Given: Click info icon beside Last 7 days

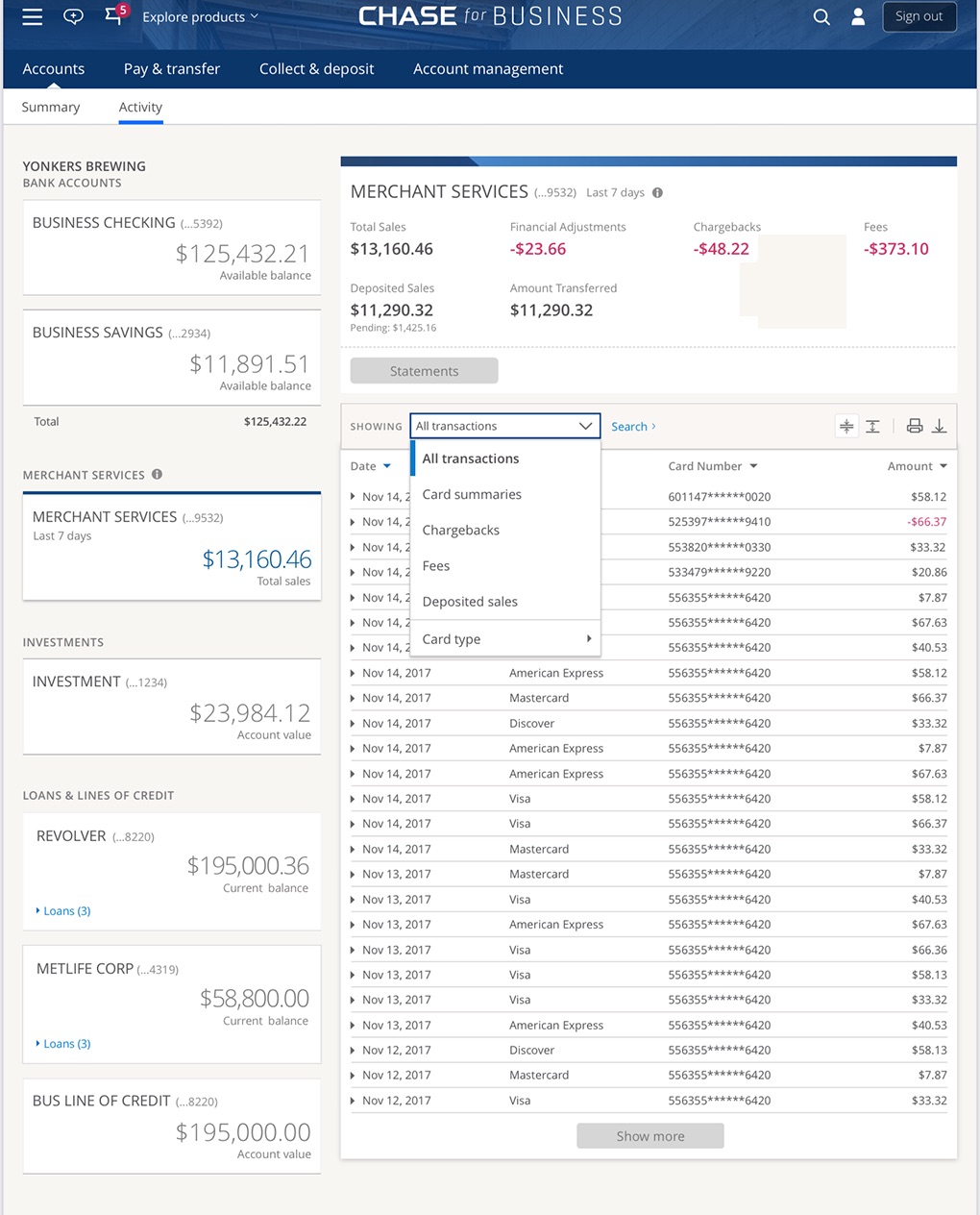Looking at the screenshot, I should coord(657,192).
